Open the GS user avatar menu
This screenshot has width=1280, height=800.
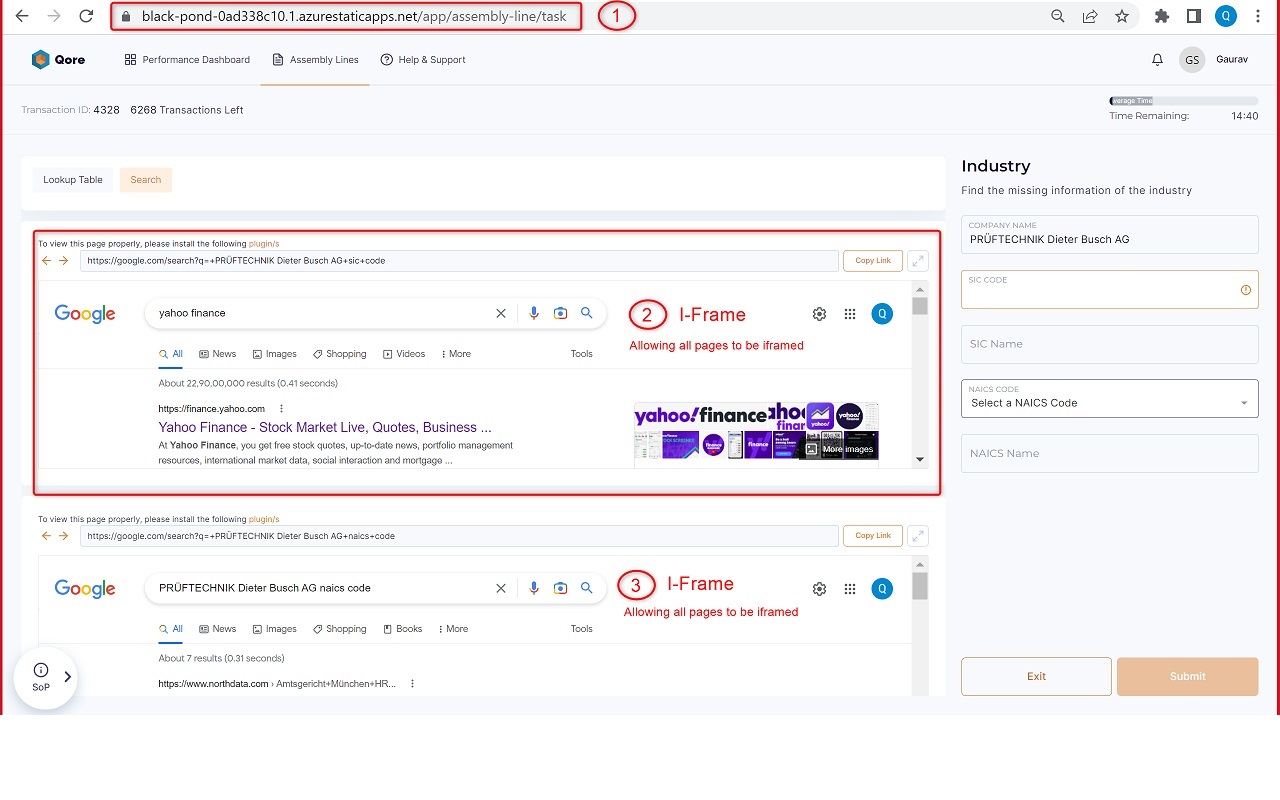(1192, 60)
